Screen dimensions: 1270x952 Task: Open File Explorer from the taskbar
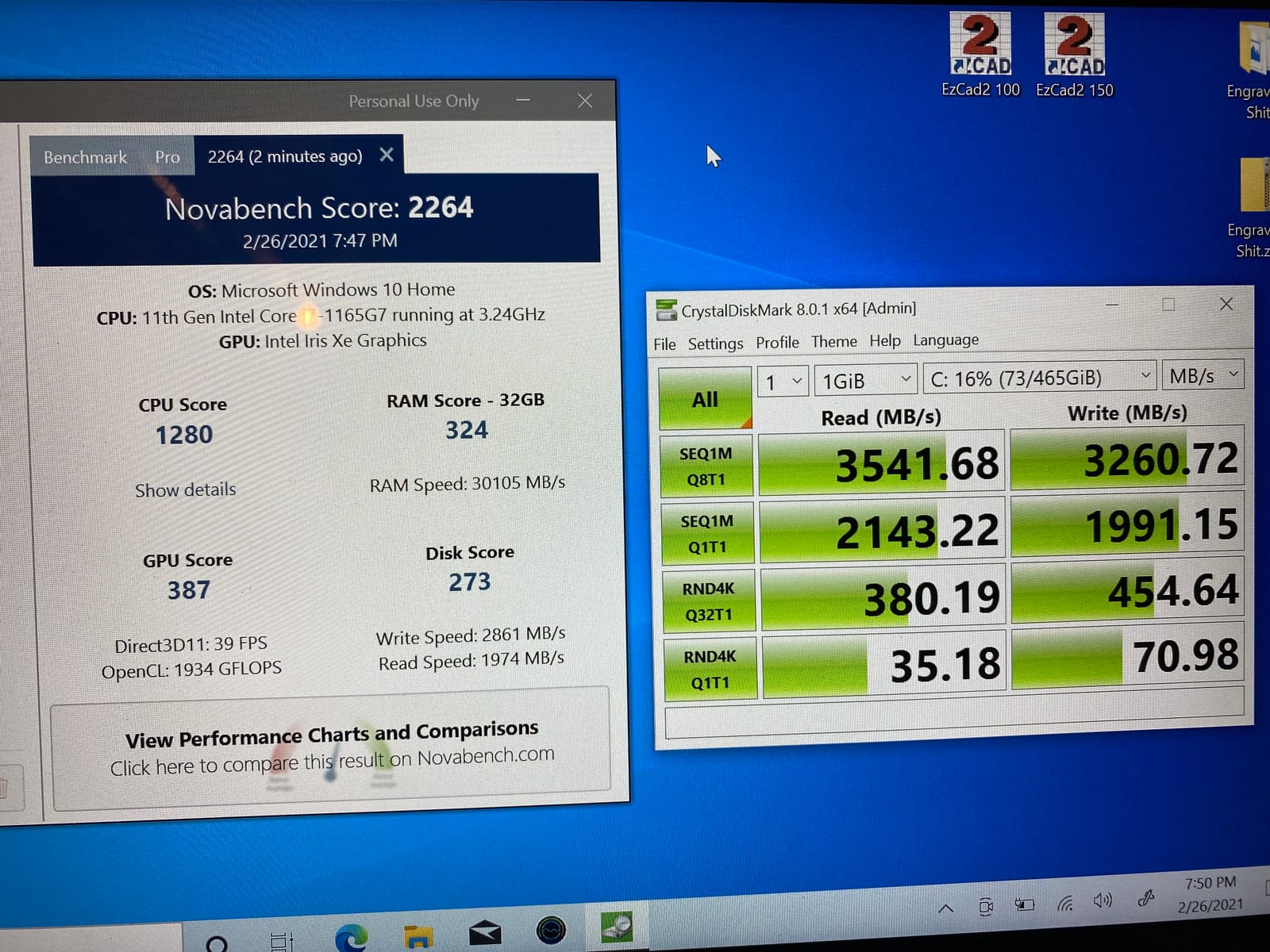418,936
